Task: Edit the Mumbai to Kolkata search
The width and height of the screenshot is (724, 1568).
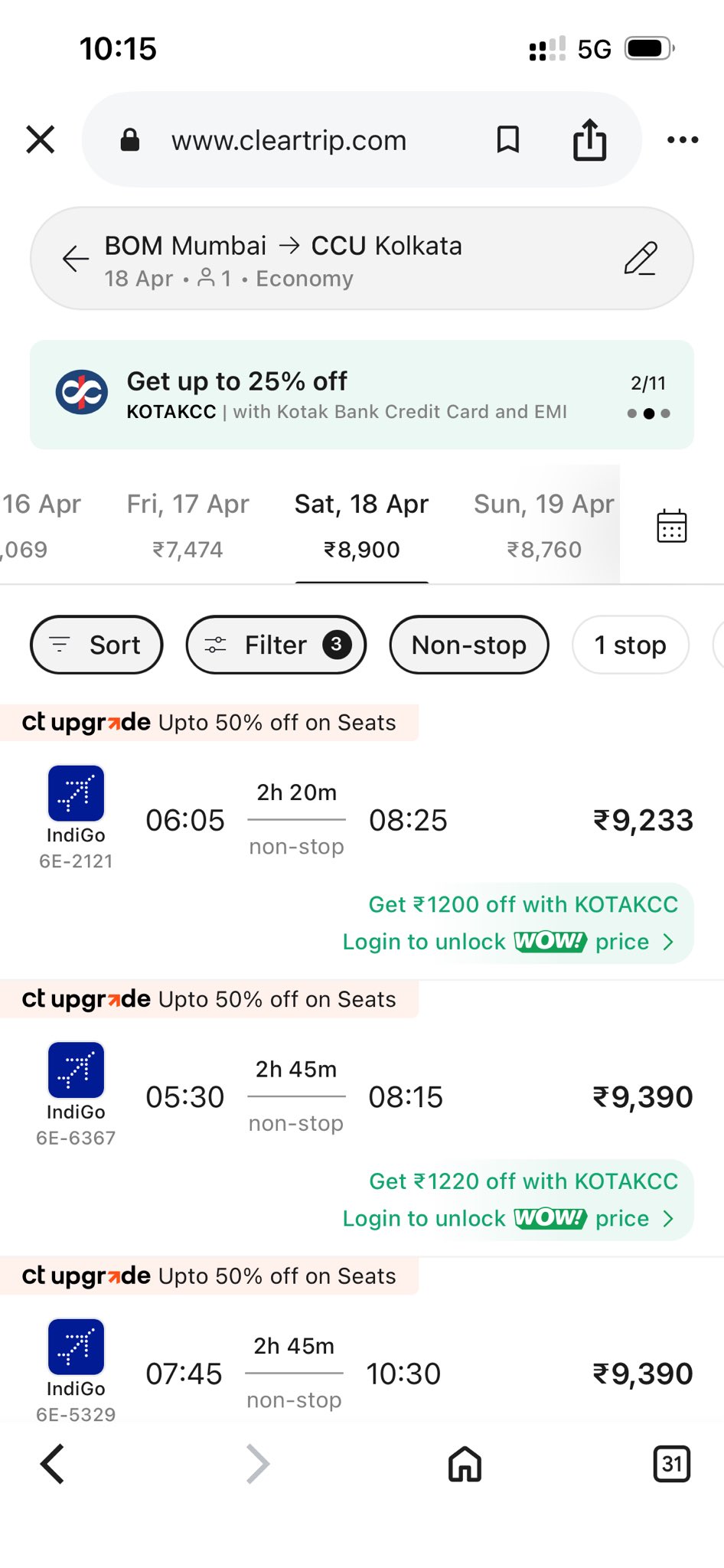Action: pyautogui.click(x=640, y=259)
